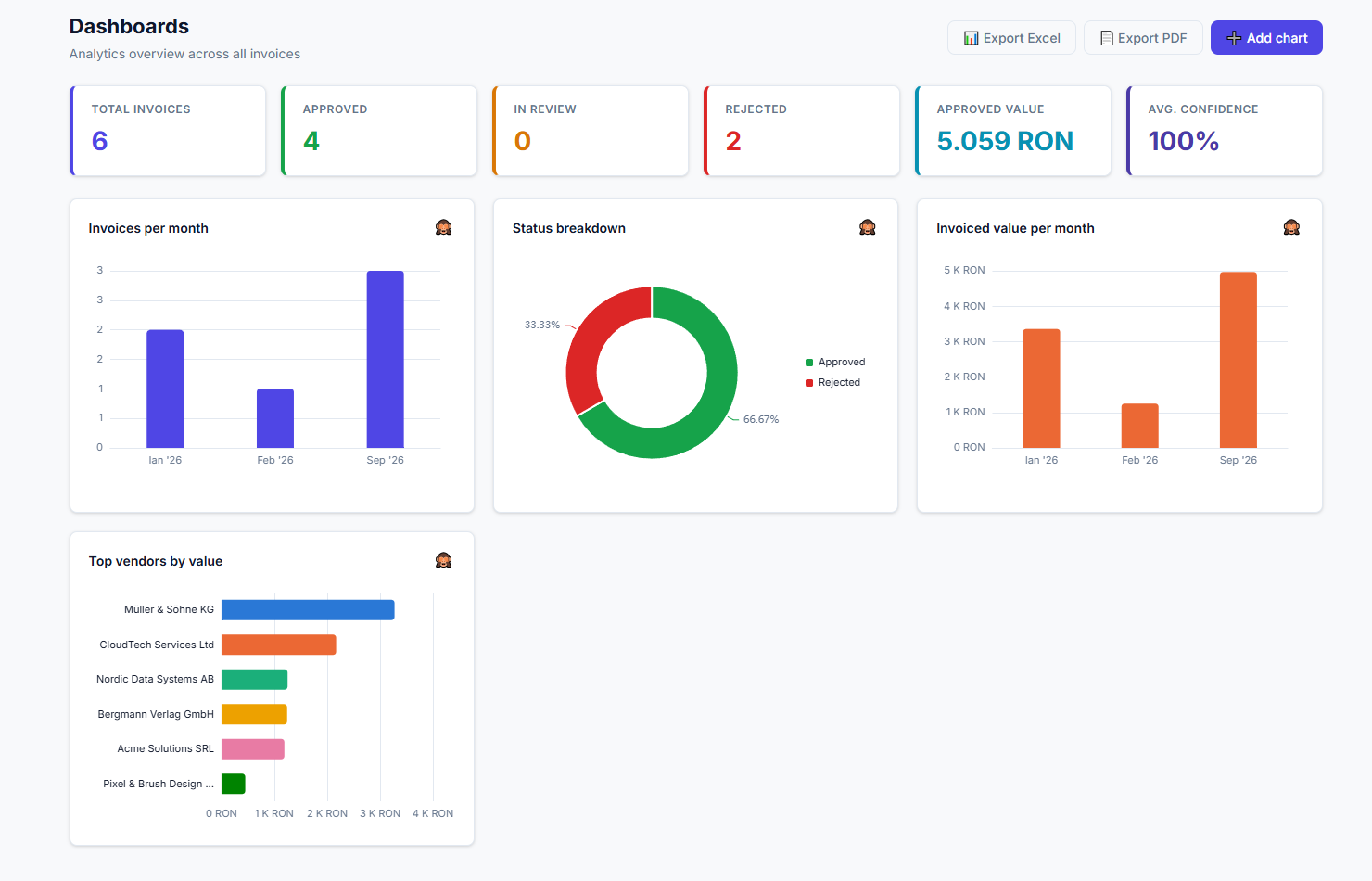Select the Nordic Data Systems AB bar

(x=254, y=680)
